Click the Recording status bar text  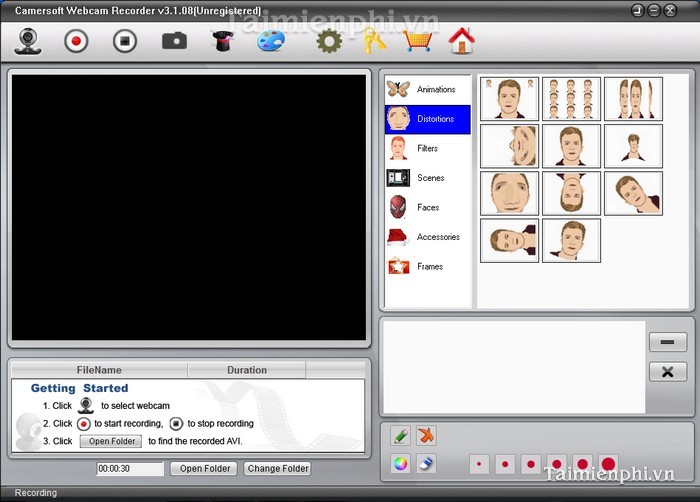(36, 493)
